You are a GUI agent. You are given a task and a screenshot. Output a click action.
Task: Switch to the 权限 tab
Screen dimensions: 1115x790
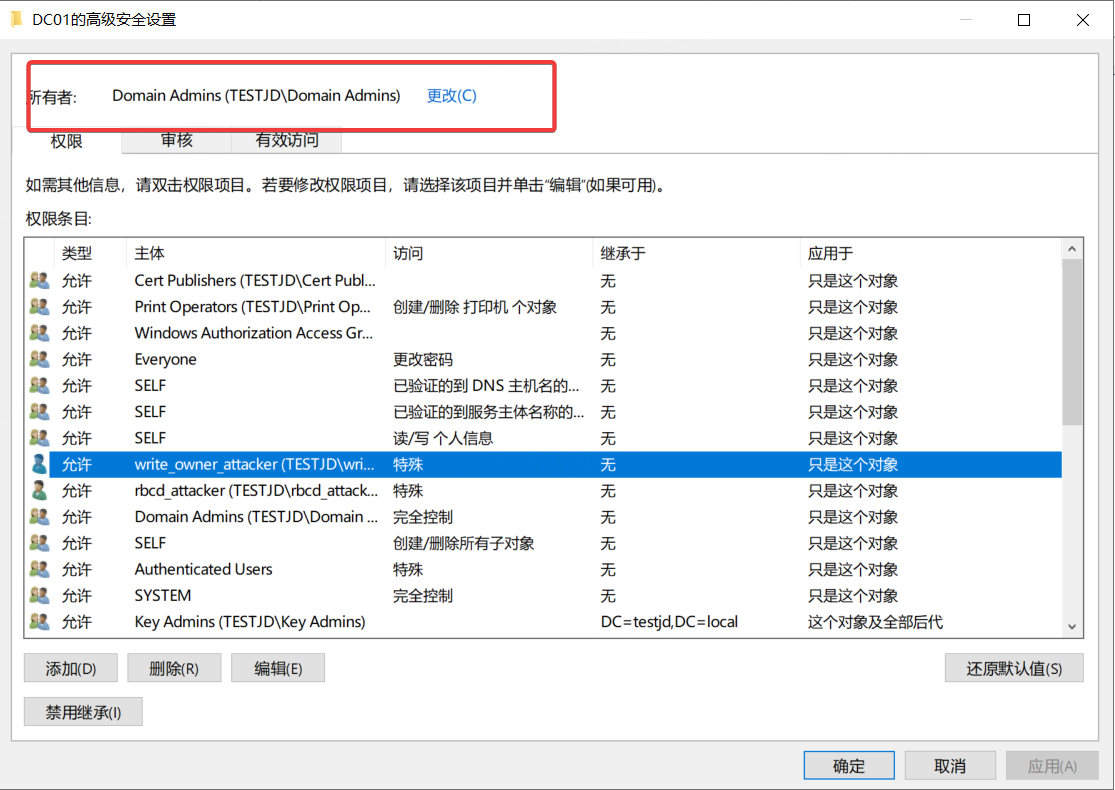coord(67,141)
